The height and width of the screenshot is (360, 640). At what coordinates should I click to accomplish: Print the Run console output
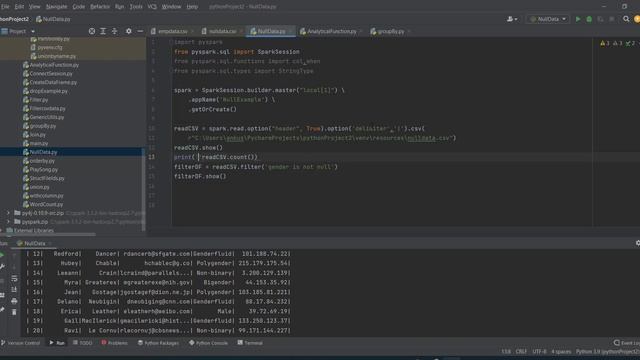[14, 301]
